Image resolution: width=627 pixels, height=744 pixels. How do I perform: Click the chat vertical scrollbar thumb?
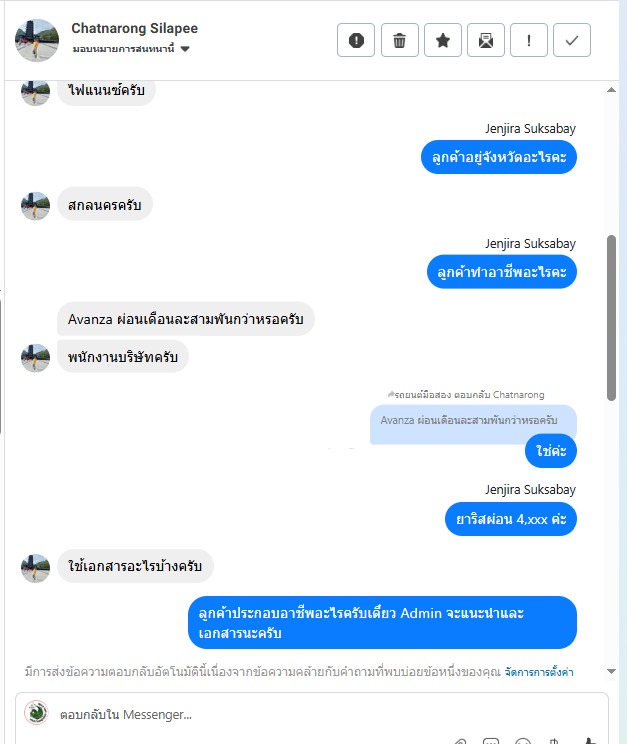[x=611, y=318]
